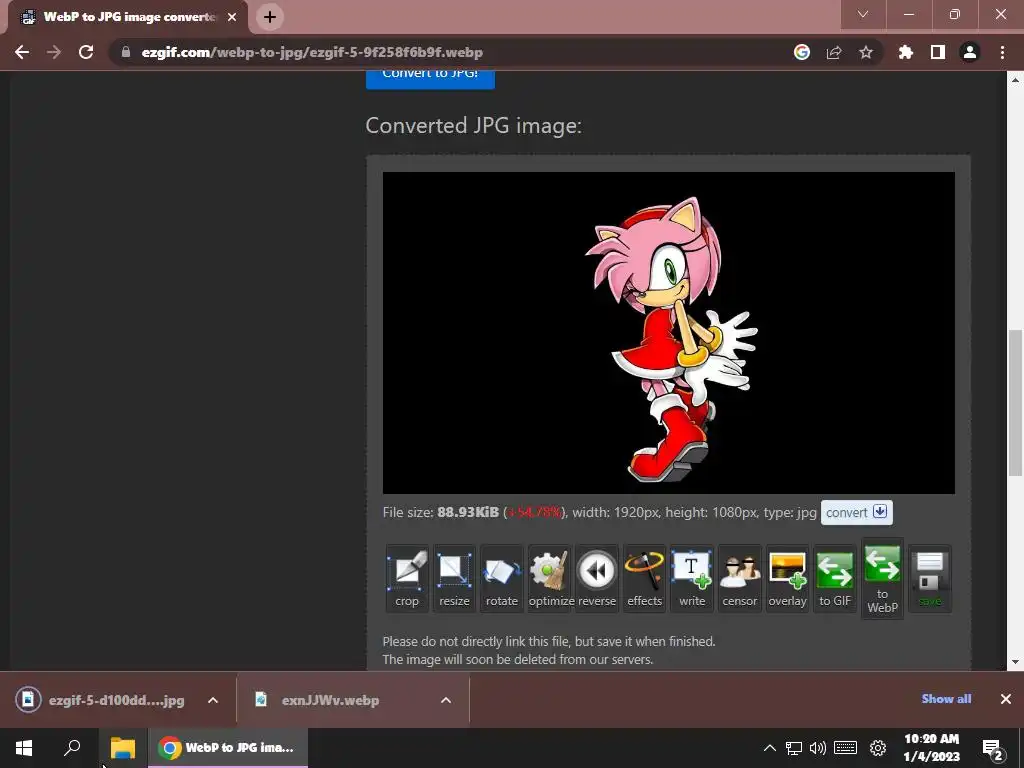
Task: Select the write text tool
Action: point(692,578)
